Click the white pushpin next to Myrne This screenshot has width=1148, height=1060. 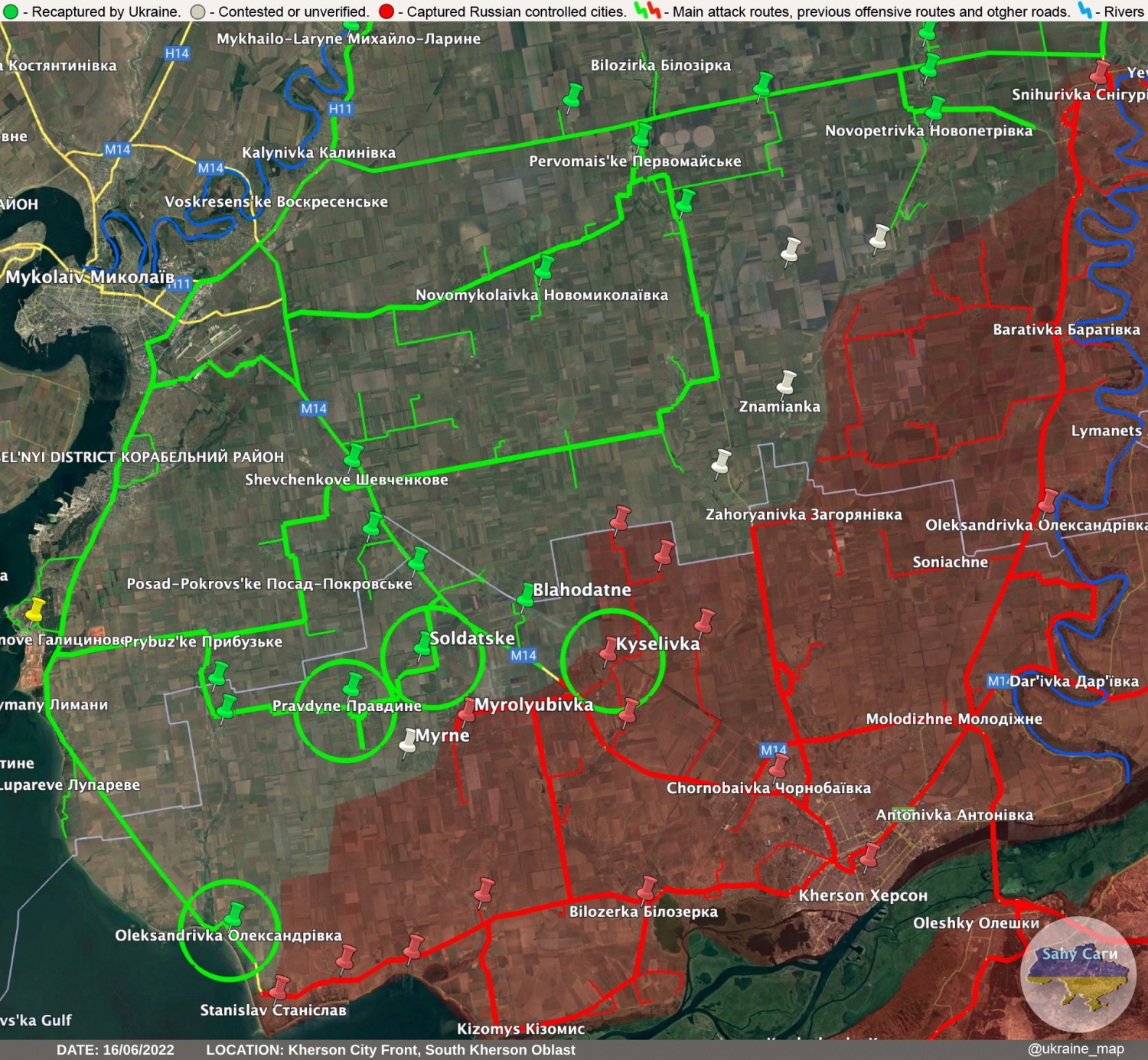(409, 742)
